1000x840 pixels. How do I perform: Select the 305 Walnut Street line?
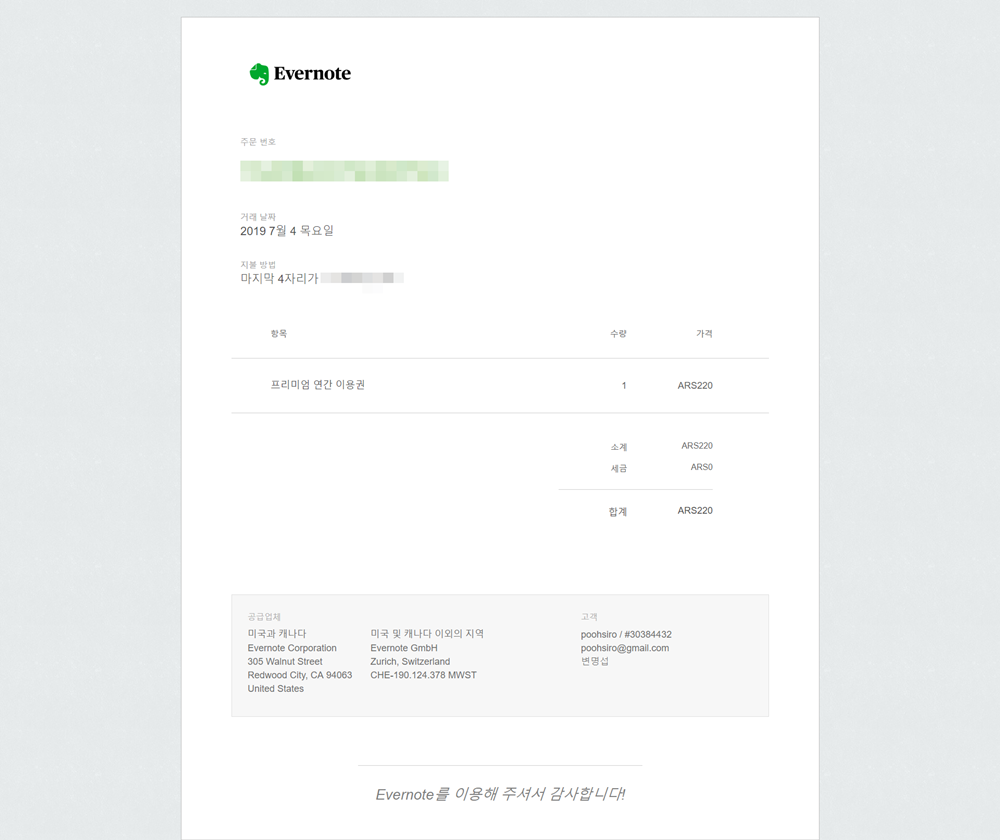(x=285, y=661)
